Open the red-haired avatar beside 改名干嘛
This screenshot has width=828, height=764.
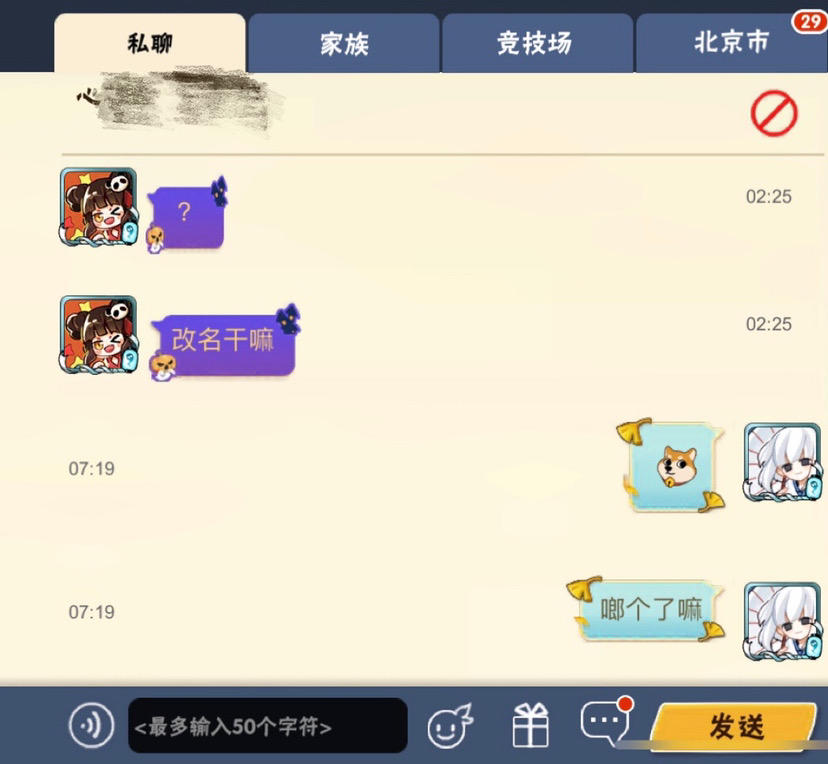point(99,335)
